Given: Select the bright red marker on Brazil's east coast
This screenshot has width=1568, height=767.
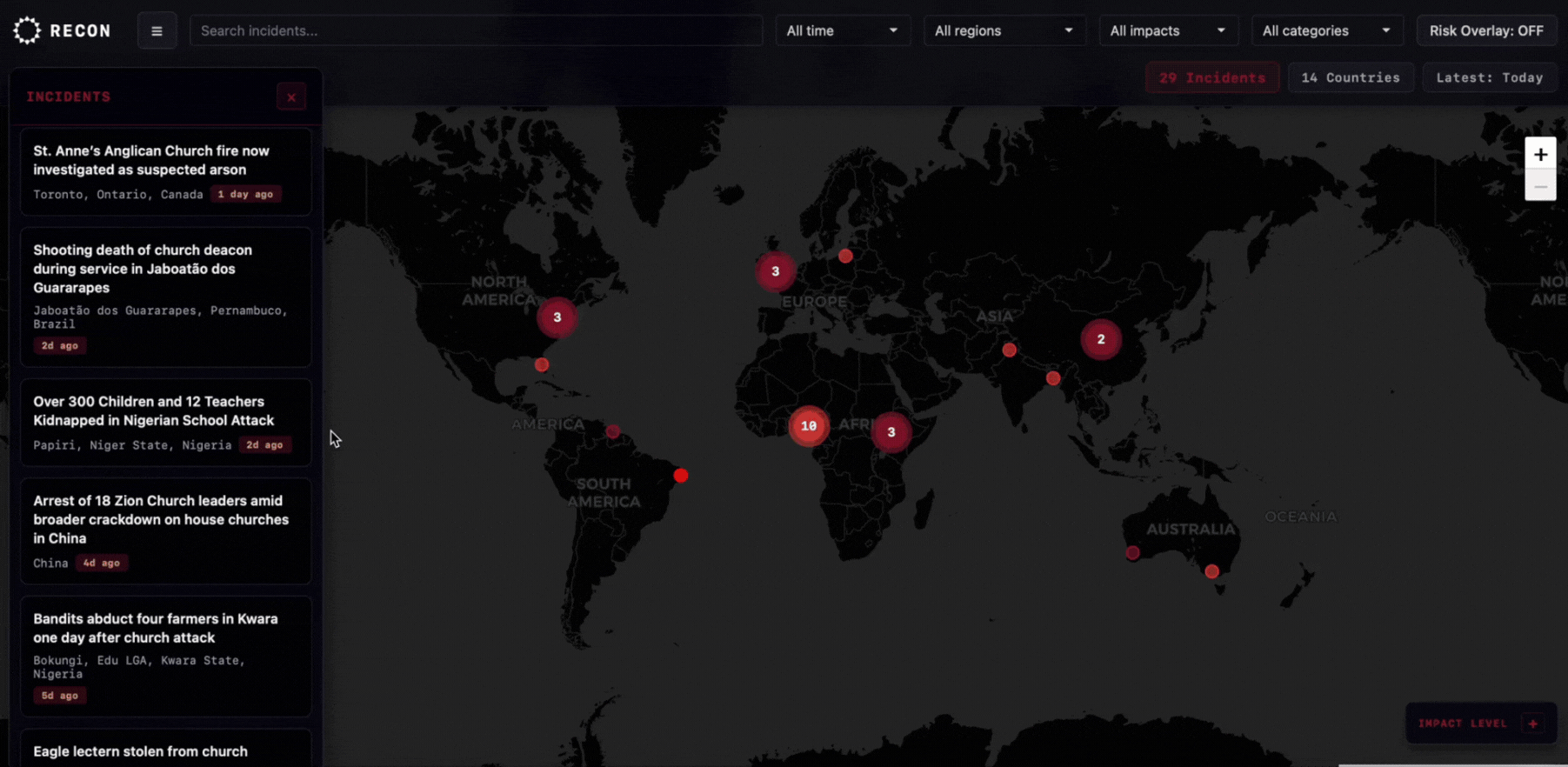Looking at the screenshot, I should (681, 476).
